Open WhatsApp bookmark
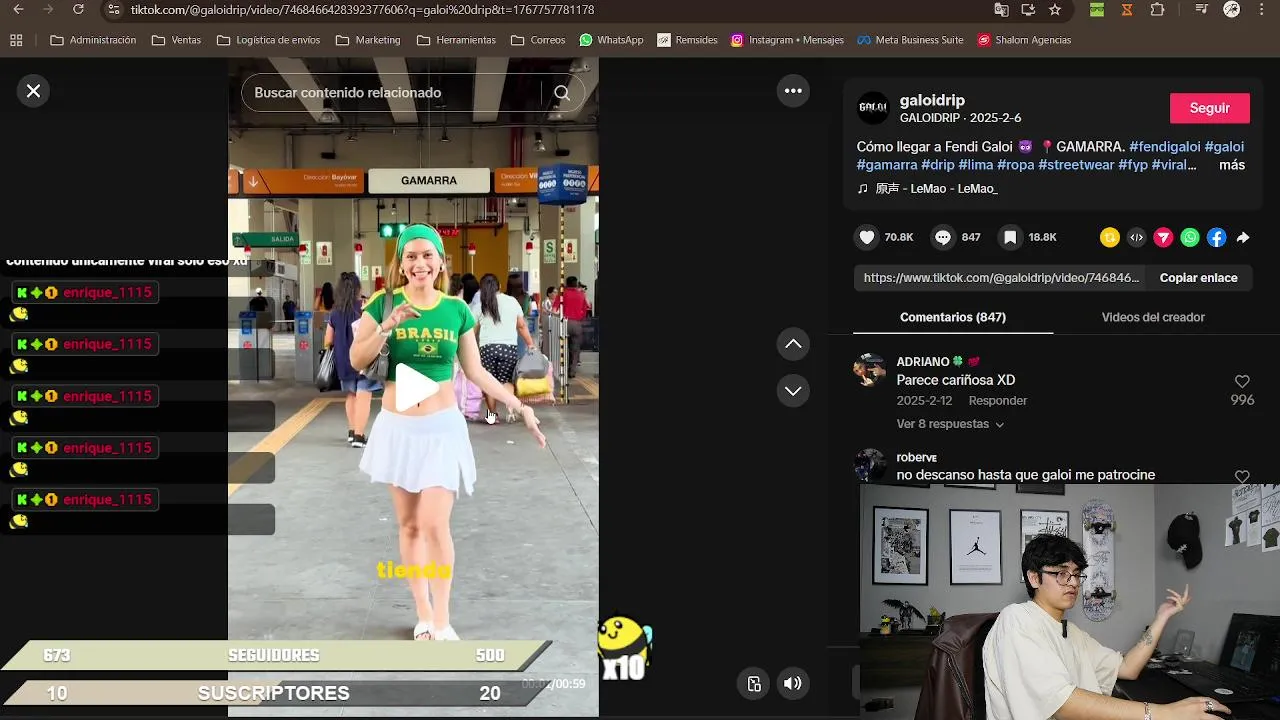 click(x=611, y=41)
